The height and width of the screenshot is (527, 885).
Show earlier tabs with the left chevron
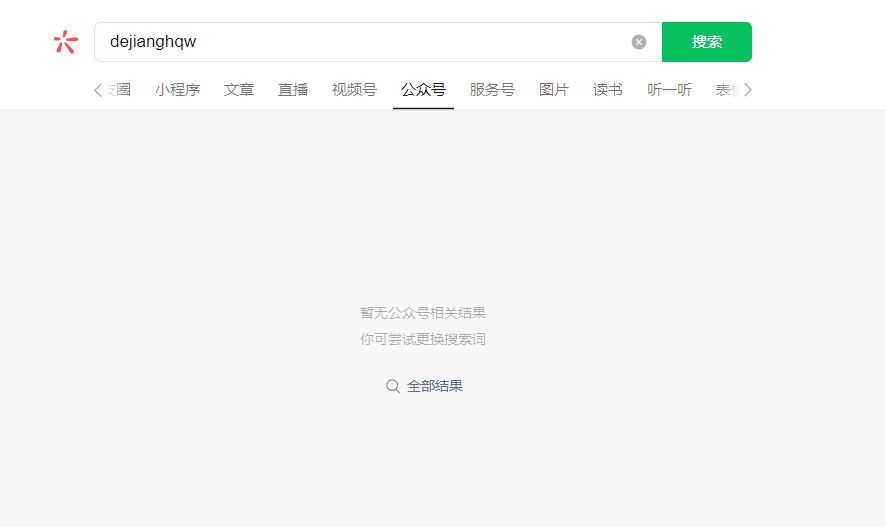tap(98, 90)
